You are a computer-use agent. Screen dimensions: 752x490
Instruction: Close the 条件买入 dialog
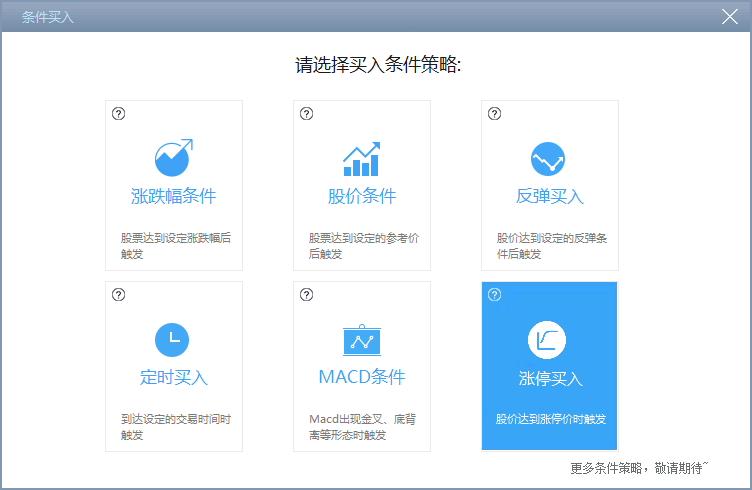click(x=729, y=16)
